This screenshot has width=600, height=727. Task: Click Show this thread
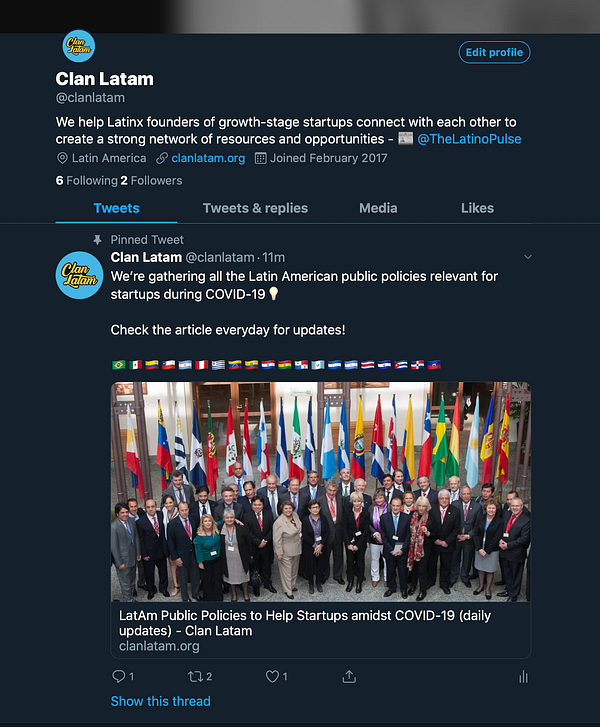point(160,701)
